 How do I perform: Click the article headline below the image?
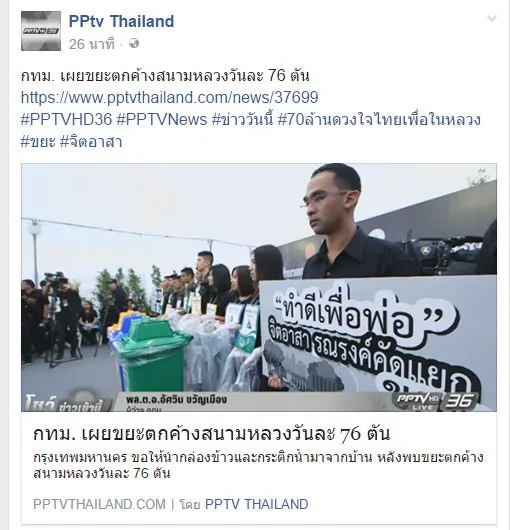[x=212, y=434]
